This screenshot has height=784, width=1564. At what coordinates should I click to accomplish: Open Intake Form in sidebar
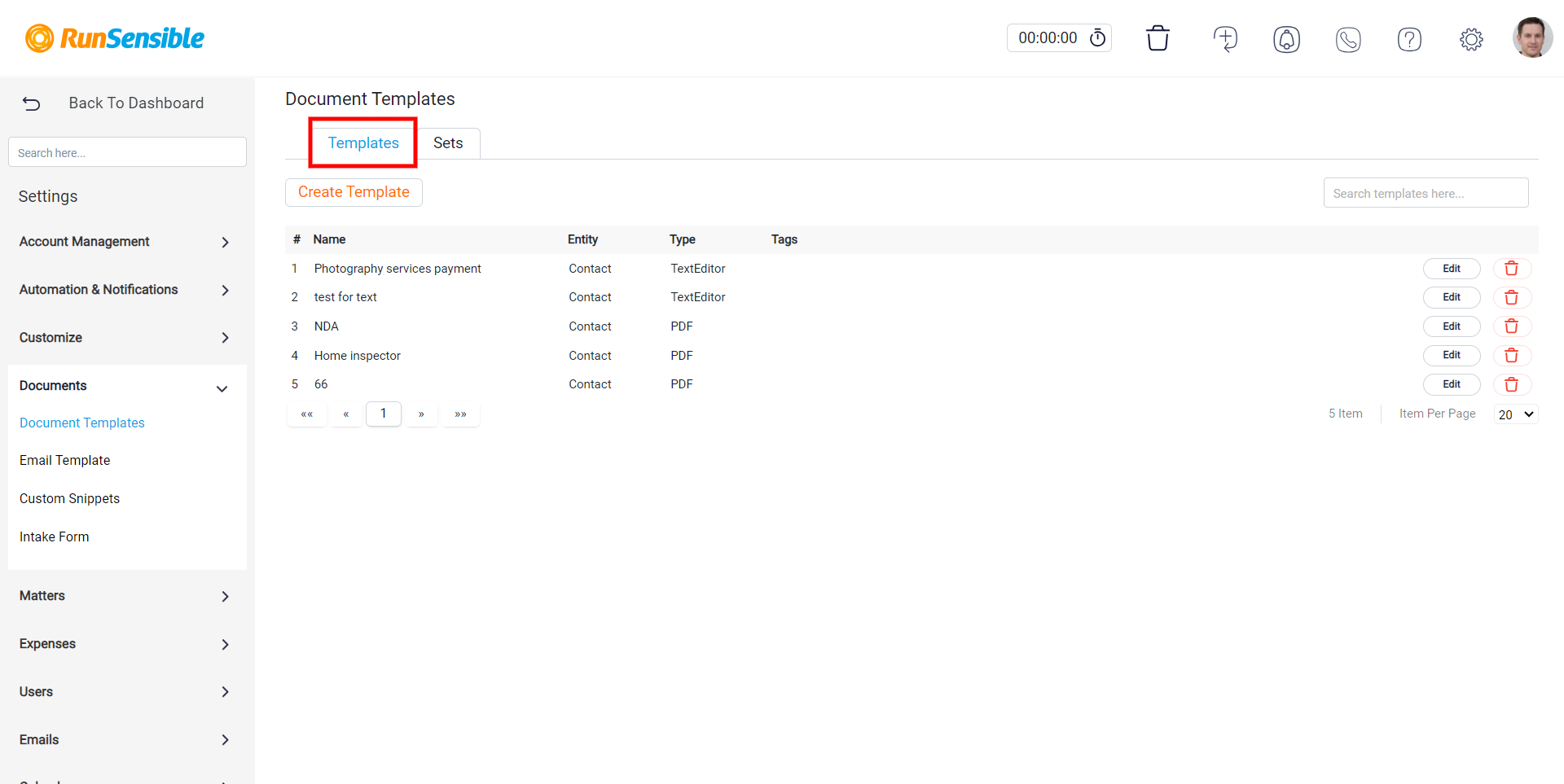click(55, 537)
